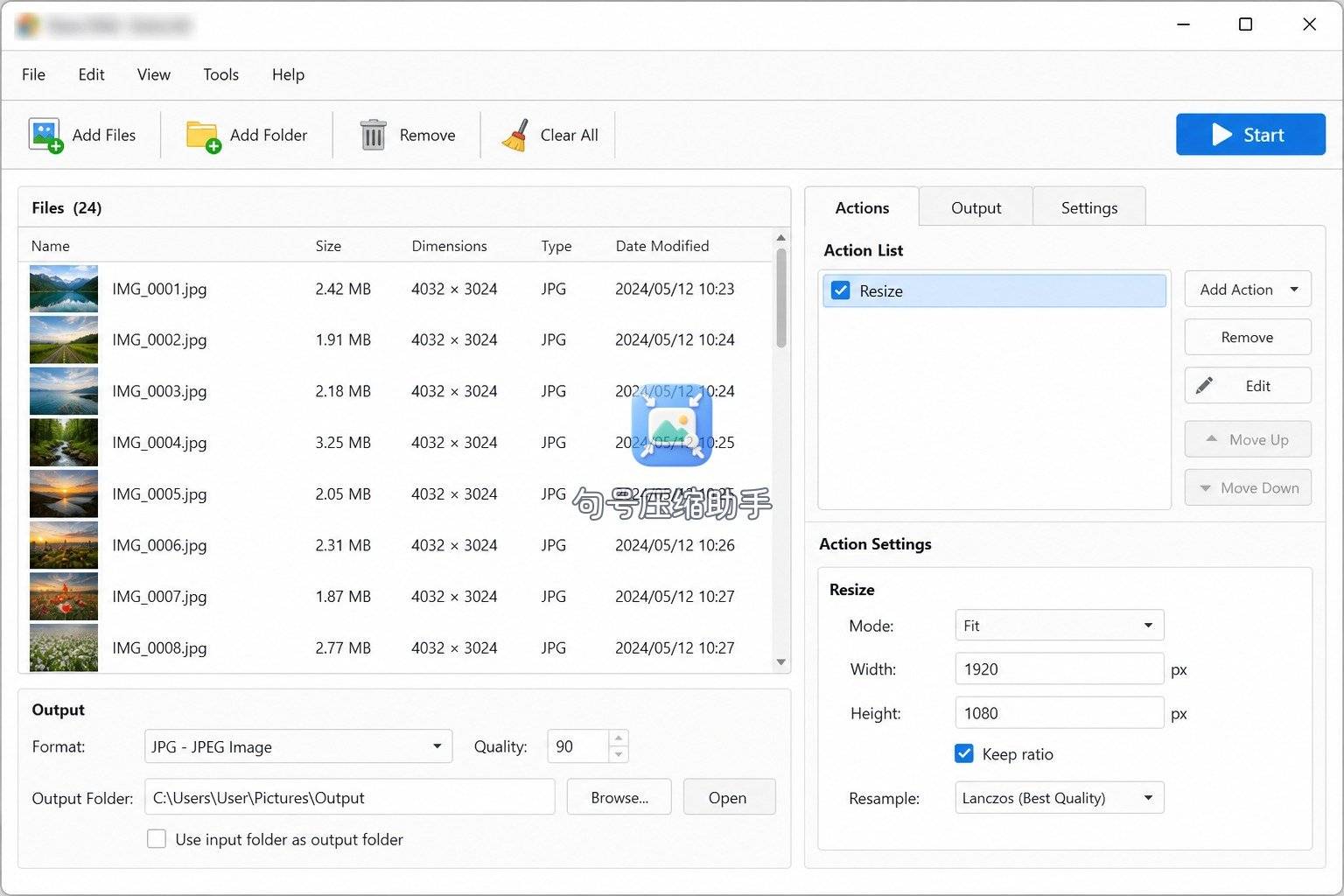Image resolution: width=1344 pixels, height=896 pixels.
Task: Switch to the Output tab
Action: 976,207
